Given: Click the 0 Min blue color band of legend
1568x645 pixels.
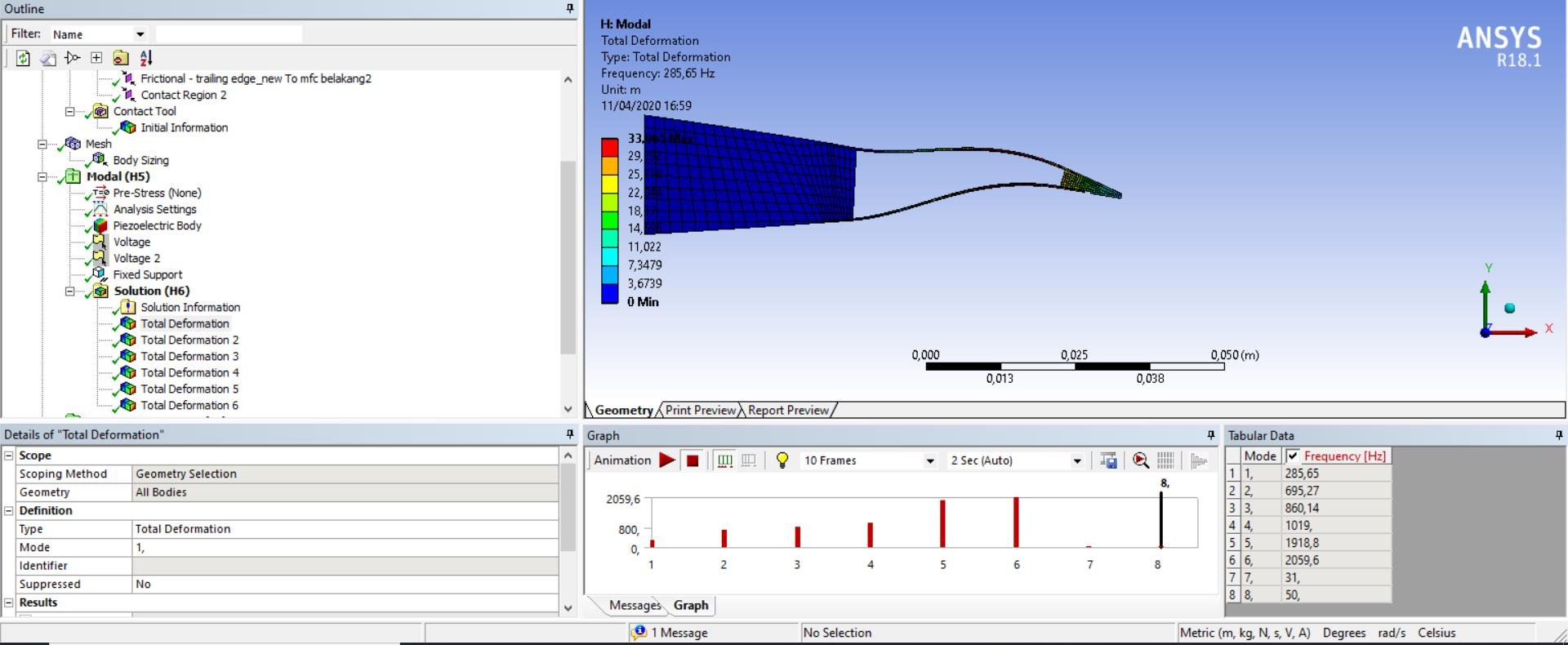Looking at the screenshot, I should coord(609,294).
